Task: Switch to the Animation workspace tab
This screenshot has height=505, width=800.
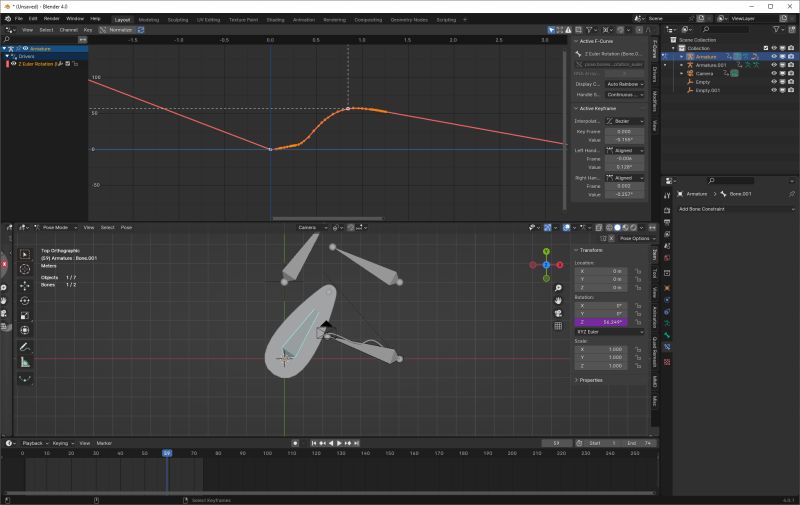Action: pyautogui.click(x=304, y=20)
